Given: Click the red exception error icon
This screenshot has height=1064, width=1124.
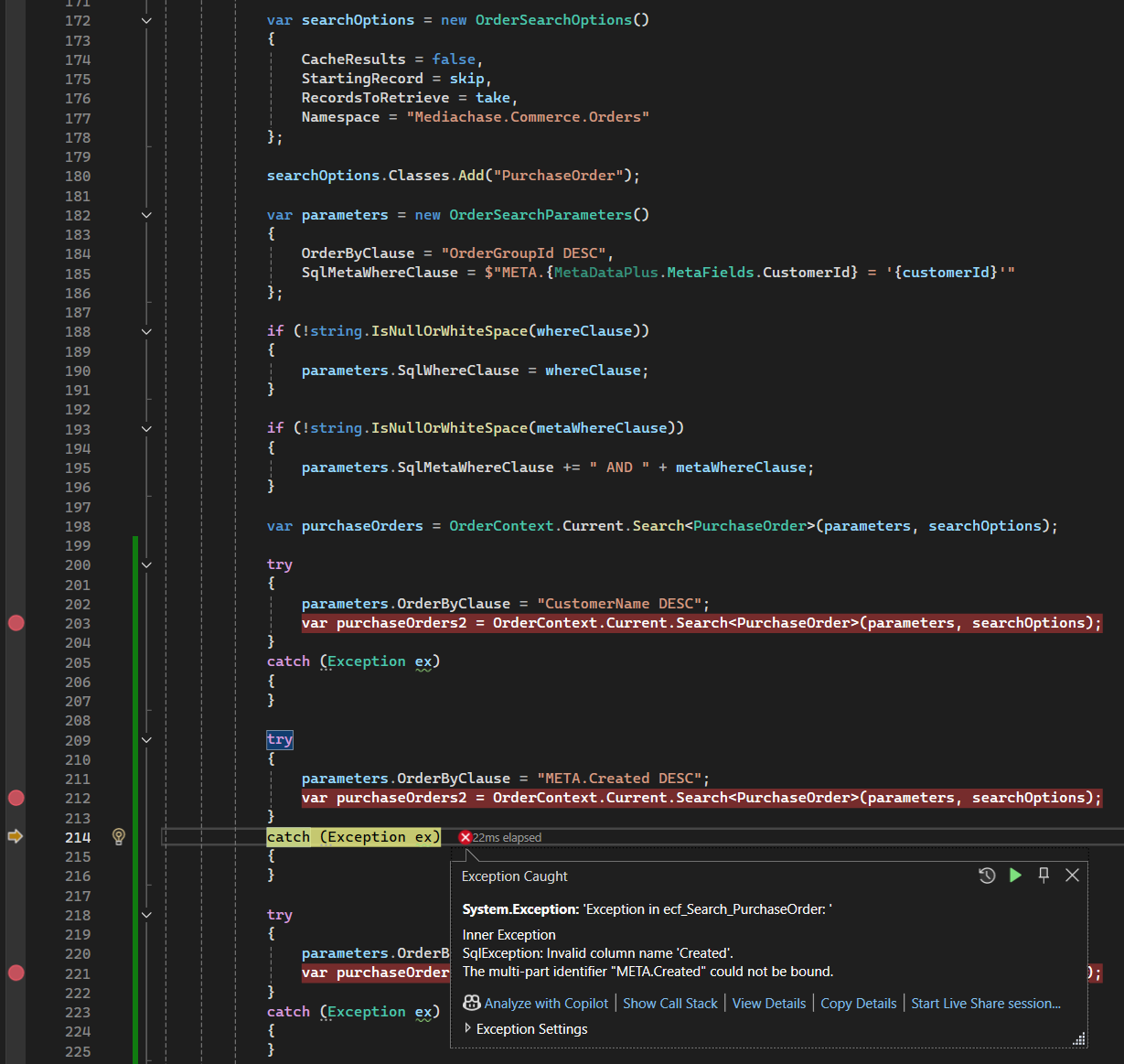Looking at the screenshot, I should click(465, 837).
